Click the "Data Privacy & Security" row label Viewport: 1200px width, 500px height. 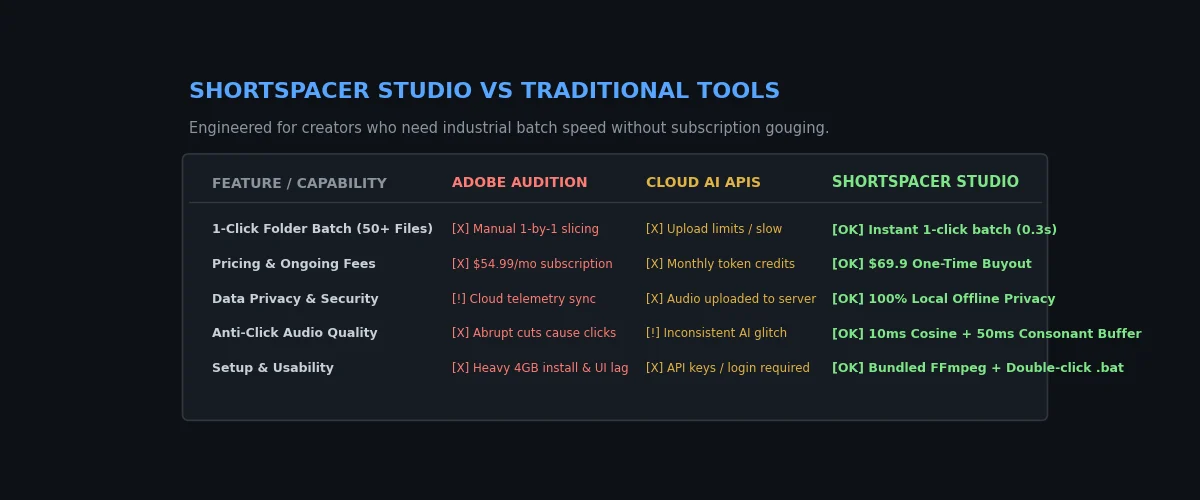[295, 299]
